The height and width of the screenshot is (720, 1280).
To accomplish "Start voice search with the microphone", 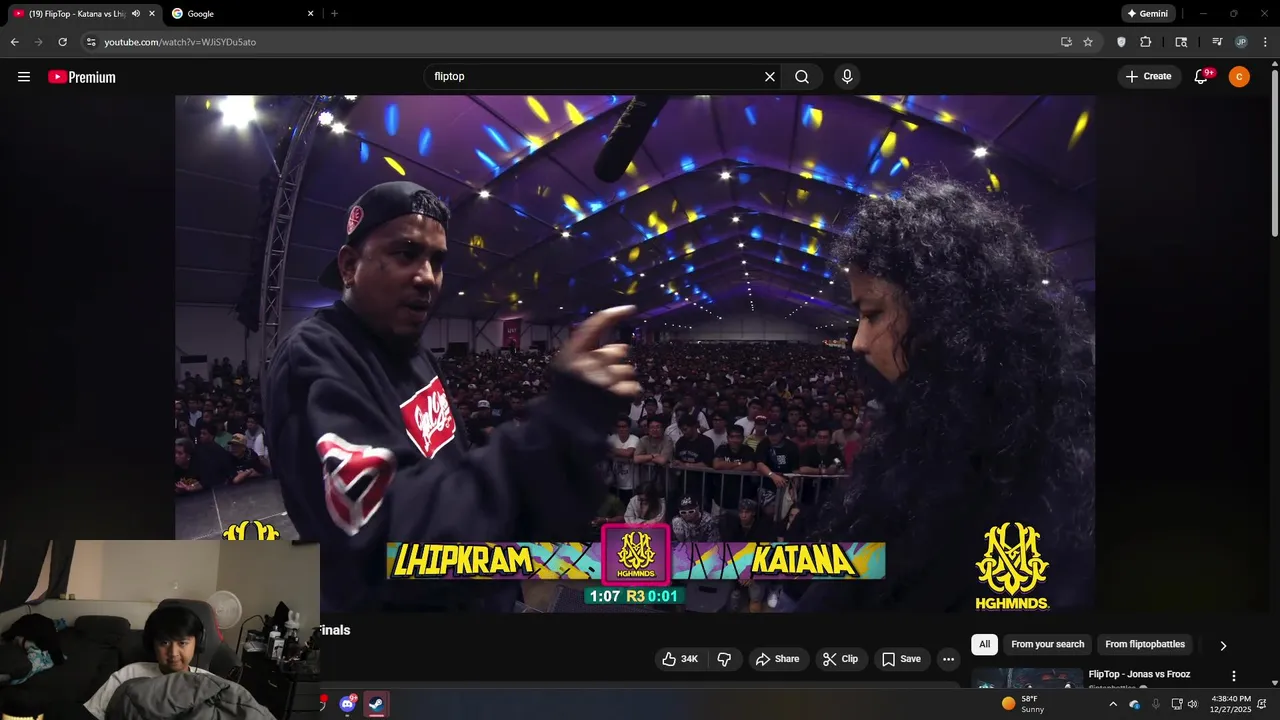I will (847, 76).
